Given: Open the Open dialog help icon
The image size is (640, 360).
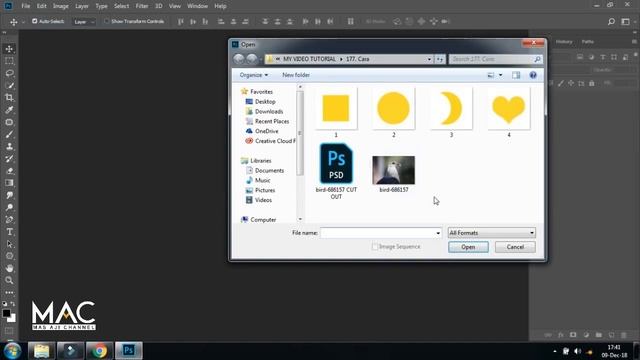Looking at the screenshot, I should click(x=533, y=75).
